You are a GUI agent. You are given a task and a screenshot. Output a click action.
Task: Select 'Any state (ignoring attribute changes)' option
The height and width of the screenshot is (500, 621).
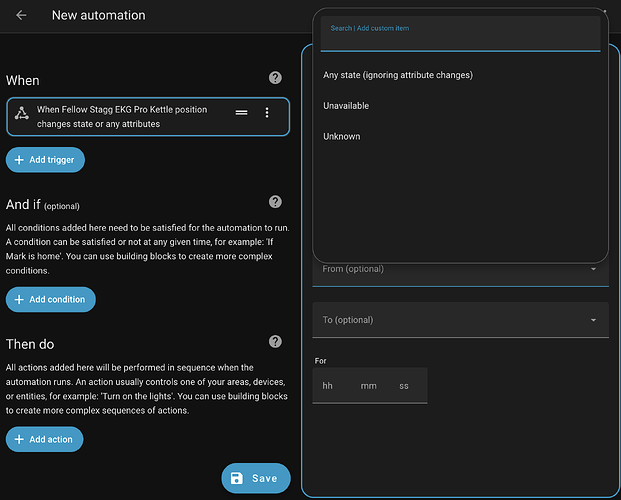click(x=398, y=75)
